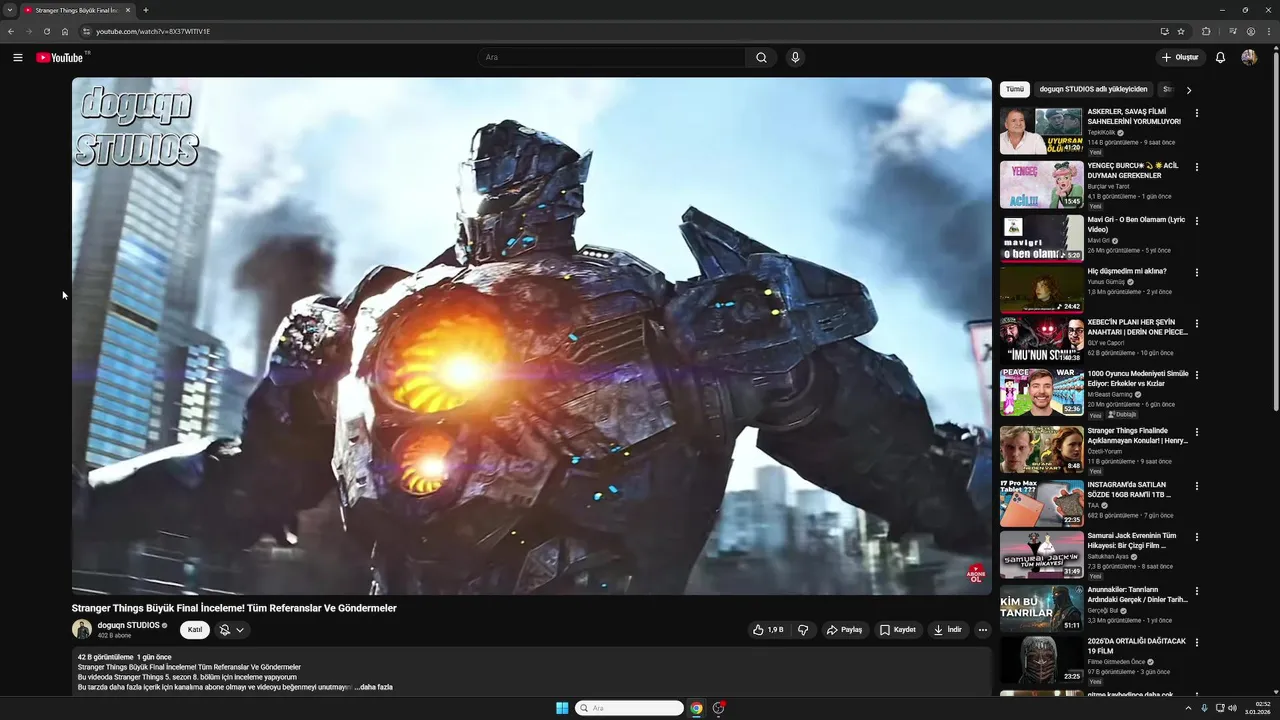The image size is (1280, 720).
Task: Show next filter chips arrow
Action: tap(1188, 90)
